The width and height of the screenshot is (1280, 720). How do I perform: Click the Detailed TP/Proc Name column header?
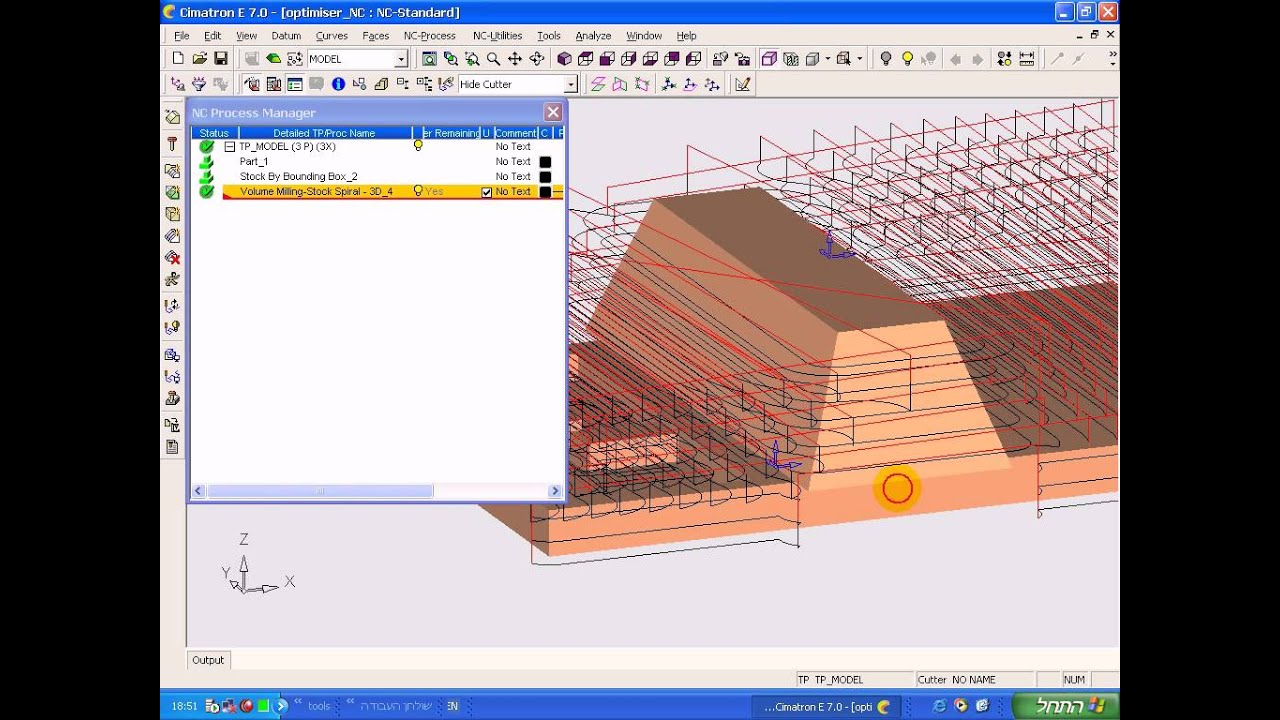(x=324, y=133)
